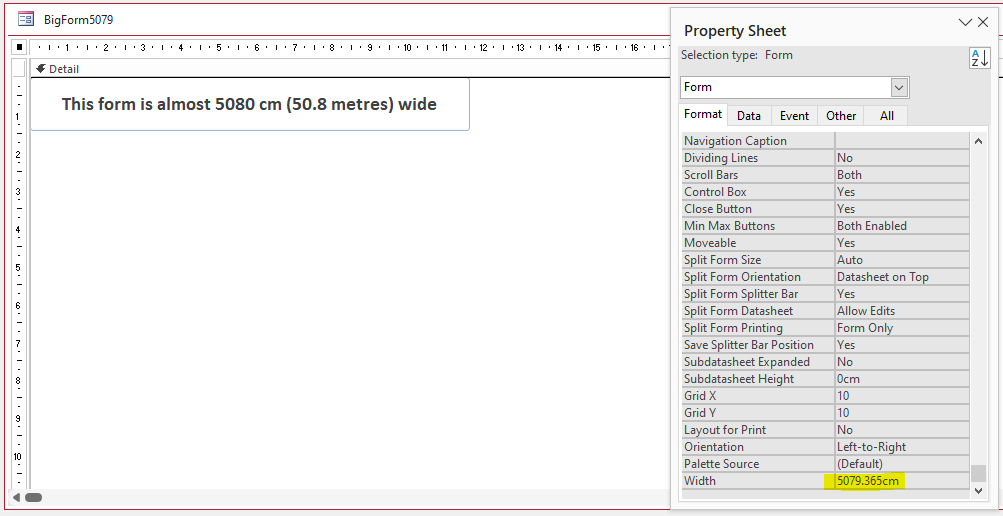Image resolution: width=1003 pixels, height=516 pixels.
Task: Click the vertical ruler at mark 5
Action: [19, 268]
